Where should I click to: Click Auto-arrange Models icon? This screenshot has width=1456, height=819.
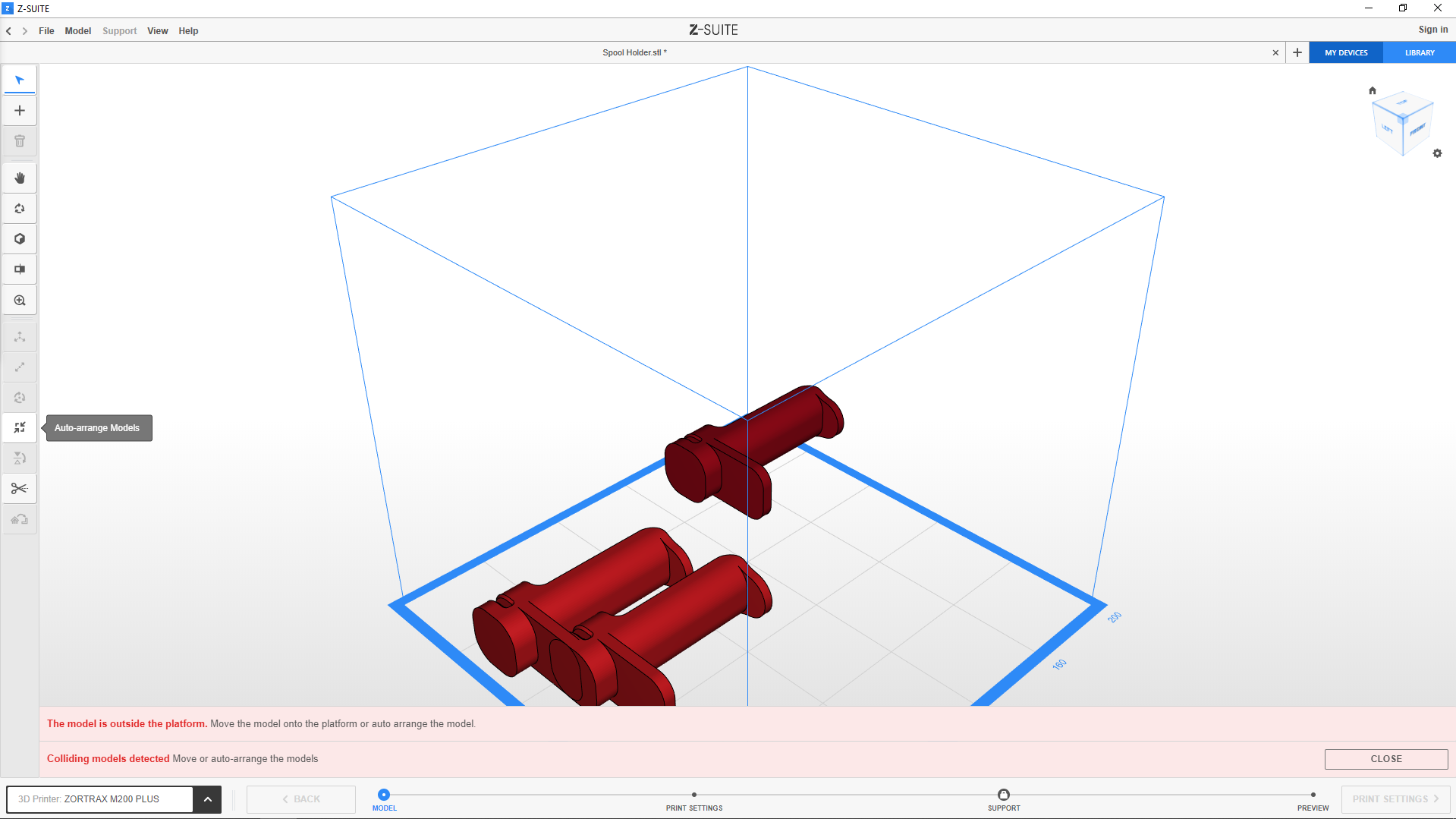click(x=20, y=428)
